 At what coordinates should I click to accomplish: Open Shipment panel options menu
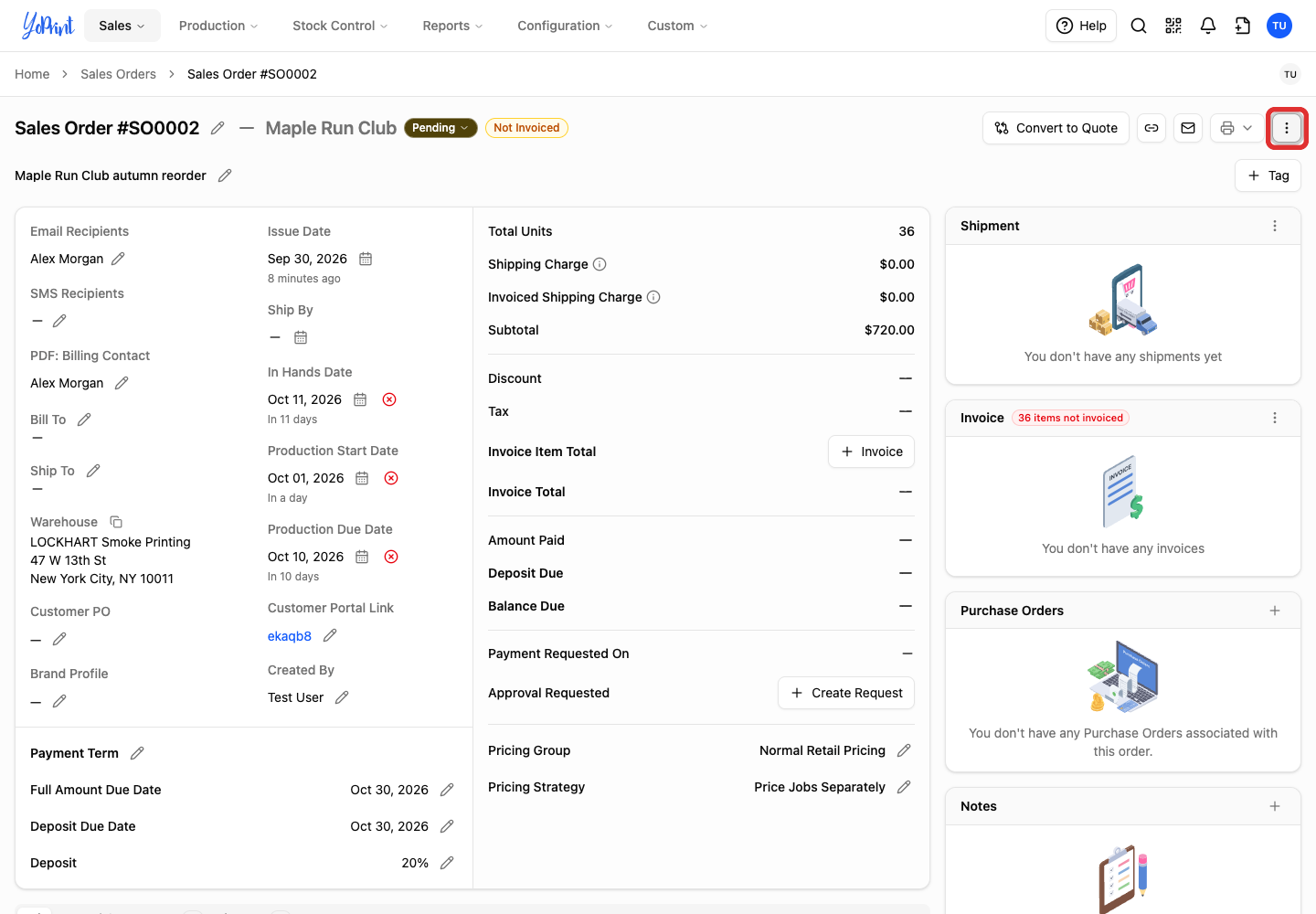pos(1275,226)
